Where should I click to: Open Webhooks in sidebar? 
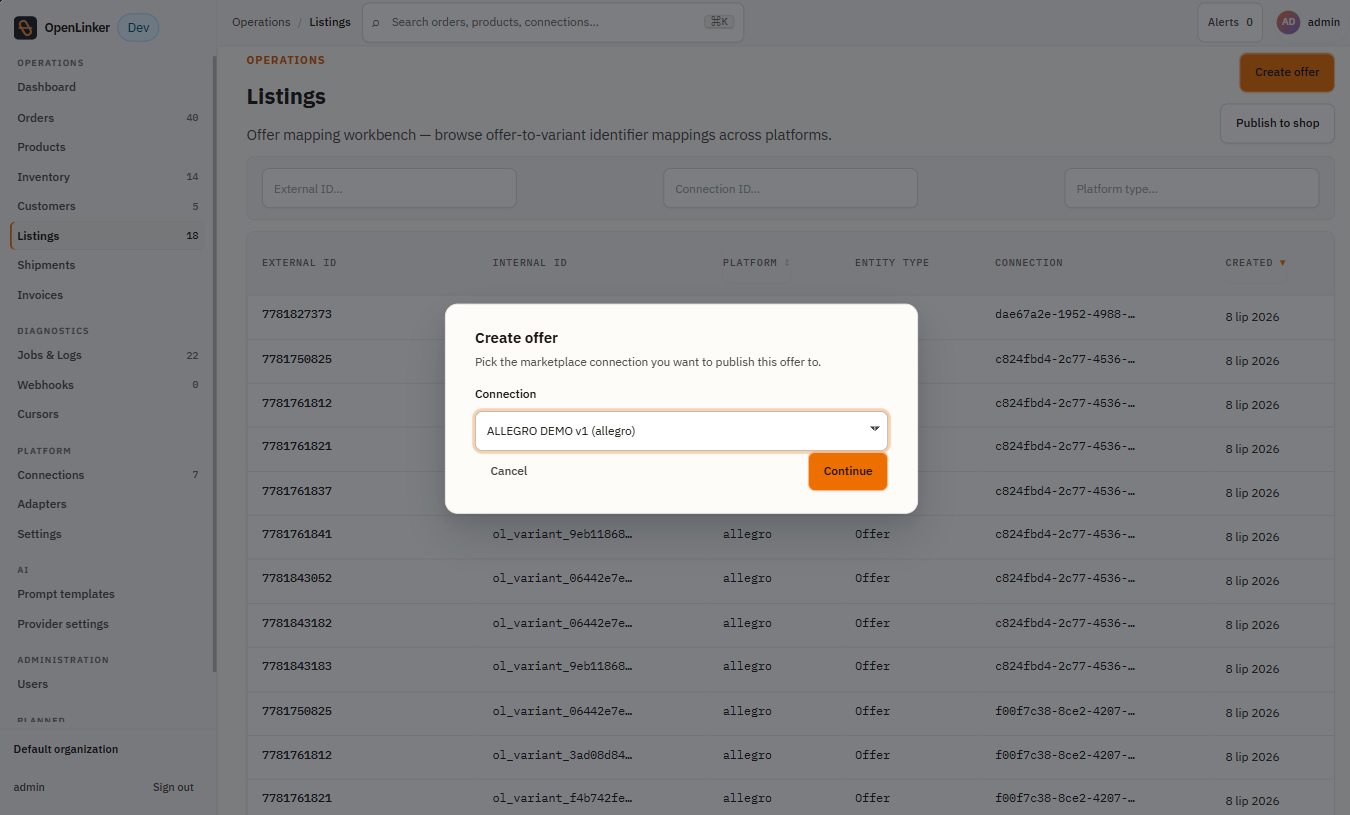pyautogui.click(x=108, y=385)
